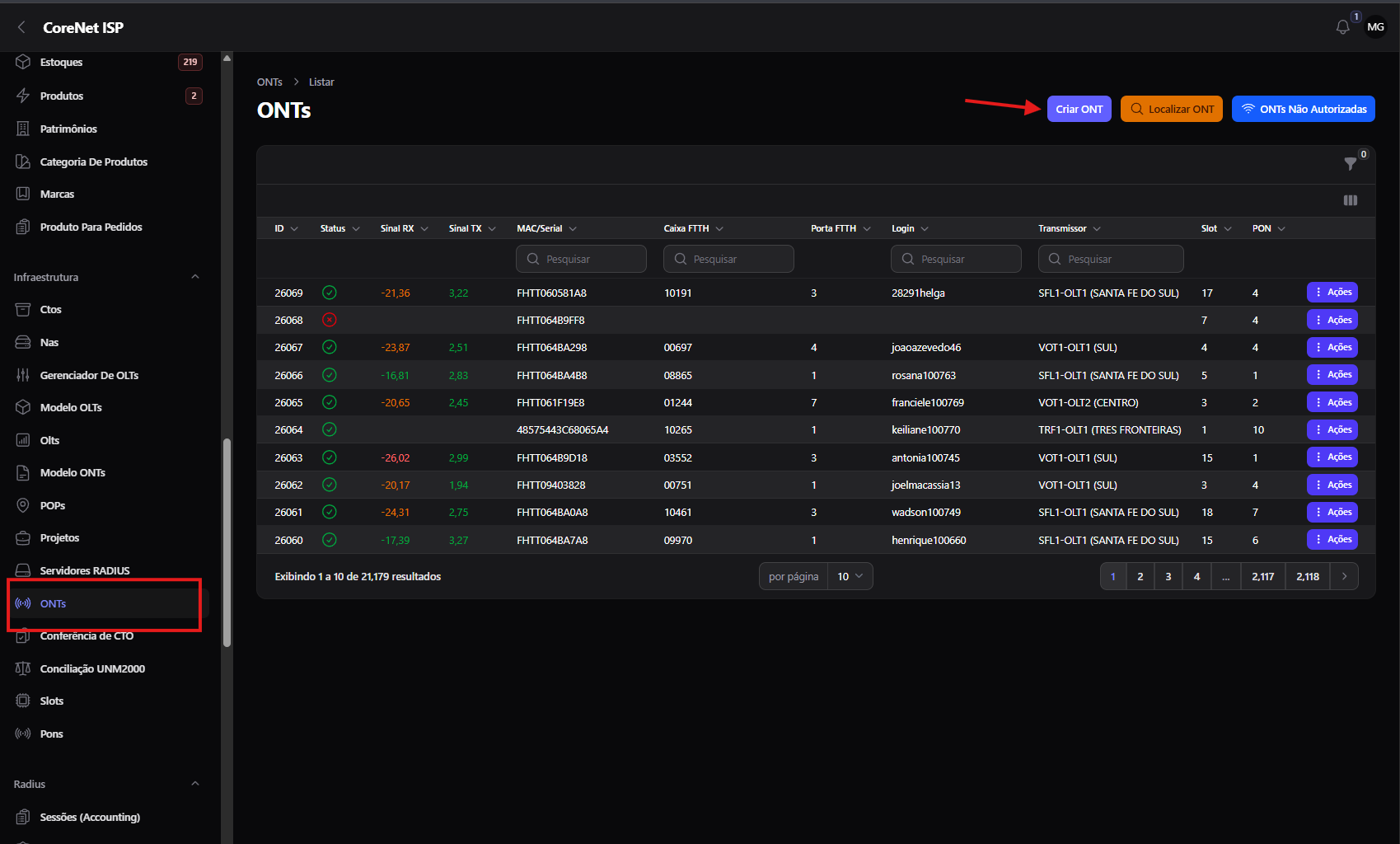This screenshot has height=844, width=1400.
Task: Open Ações for ONT 26069
Action: click(x=1332, y=293)
